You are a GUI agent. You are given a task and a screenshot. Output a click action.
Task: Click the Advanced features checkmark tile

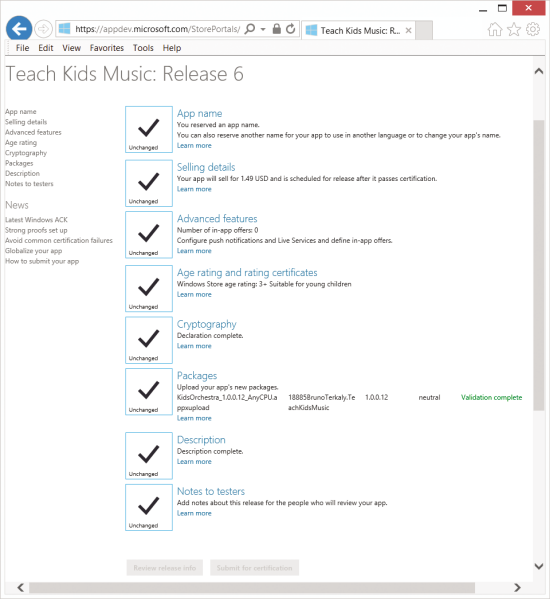tap(149, 235)
